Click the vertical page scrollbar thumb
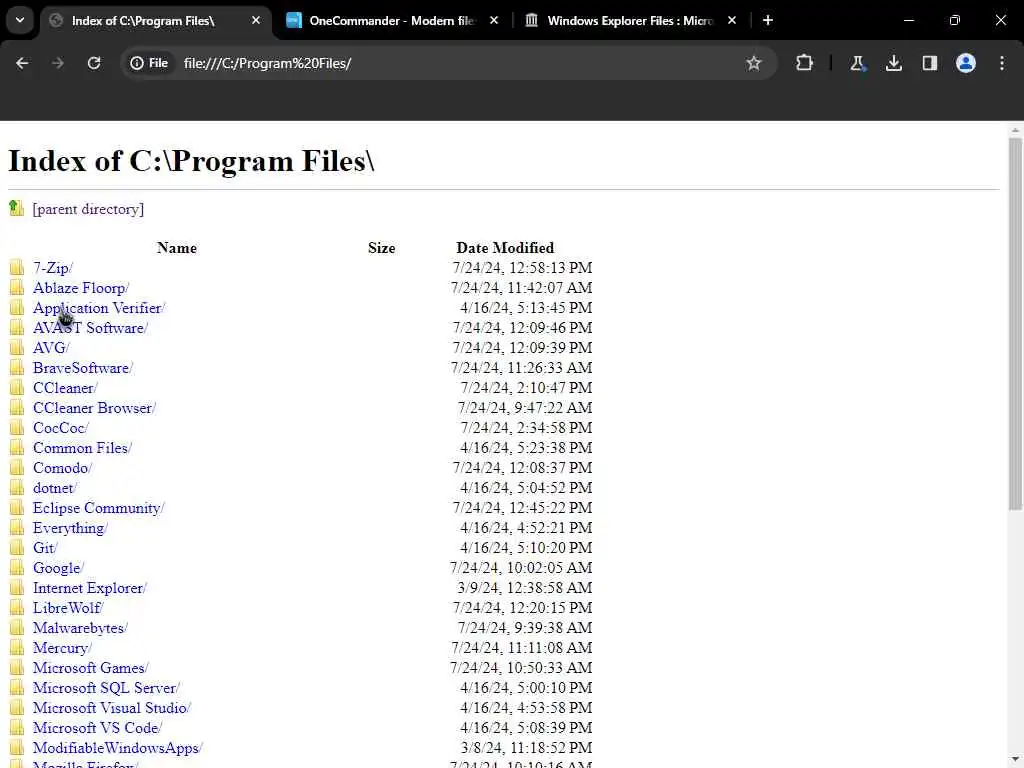Viewport: 1024px width, 768px height. [1016, 323]
